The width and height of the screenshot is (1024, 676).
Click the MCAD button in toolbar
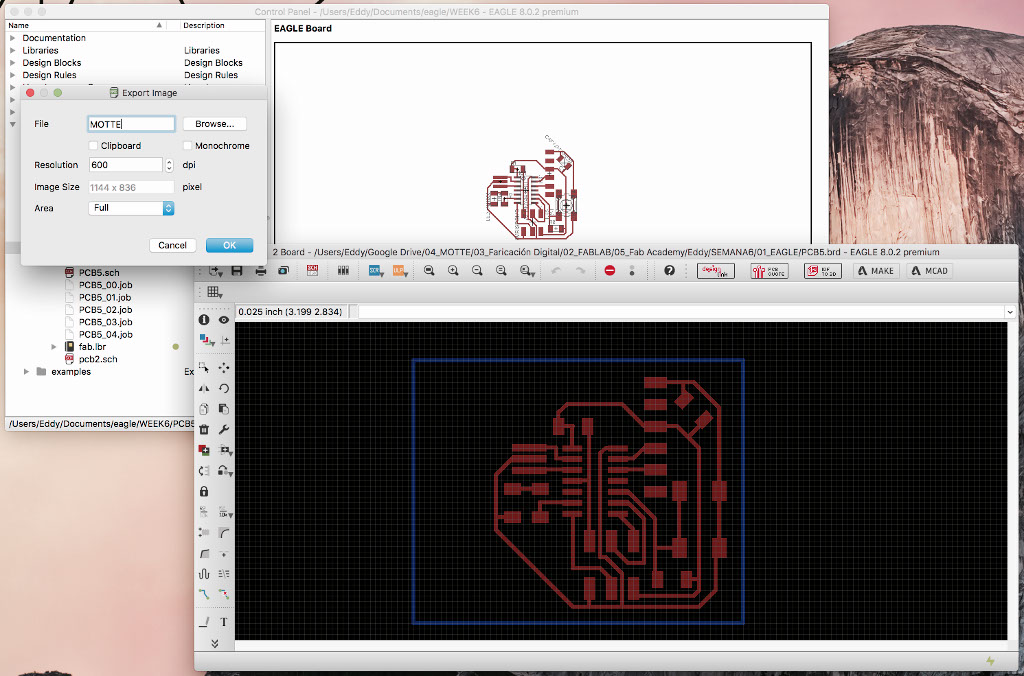[929, 270]
